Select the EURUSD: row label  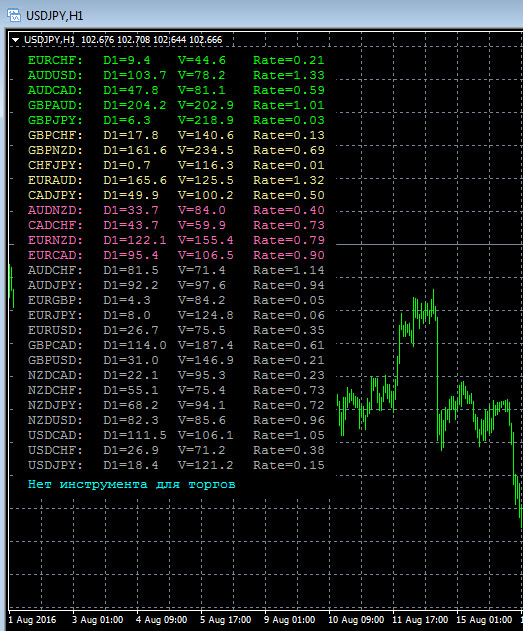point(55,330)
